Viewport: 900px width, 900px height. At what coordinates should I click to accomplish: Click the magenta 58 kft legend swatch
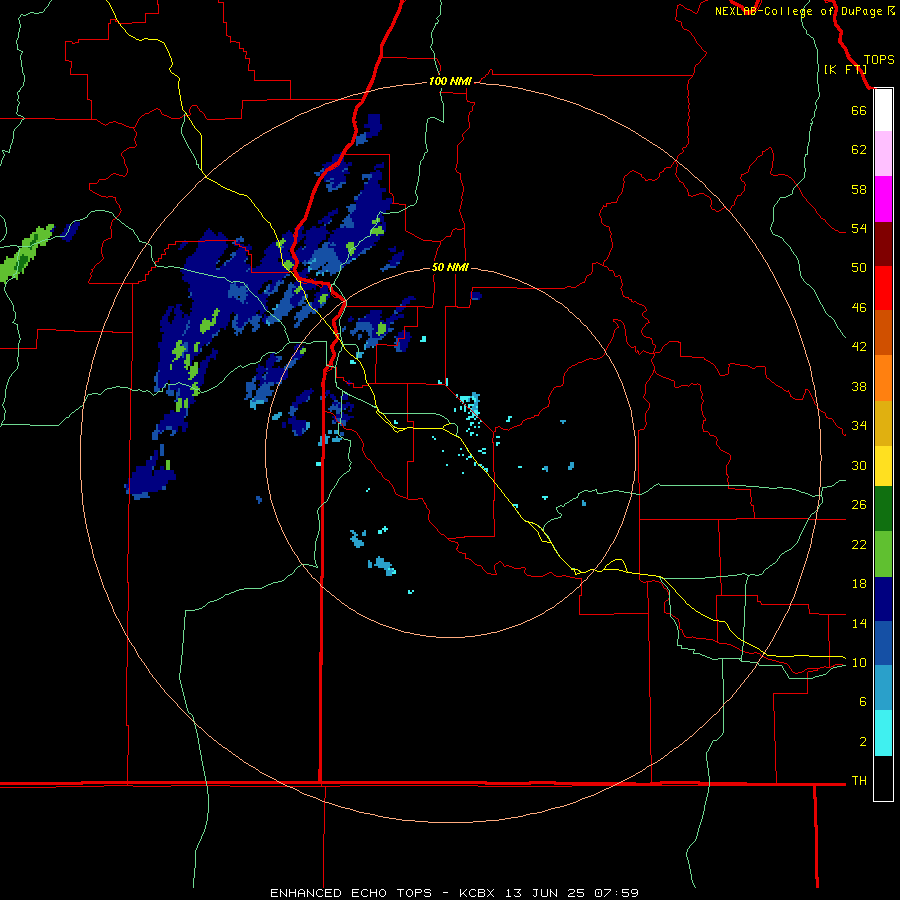pyautogui.click(x=883, y=199)
